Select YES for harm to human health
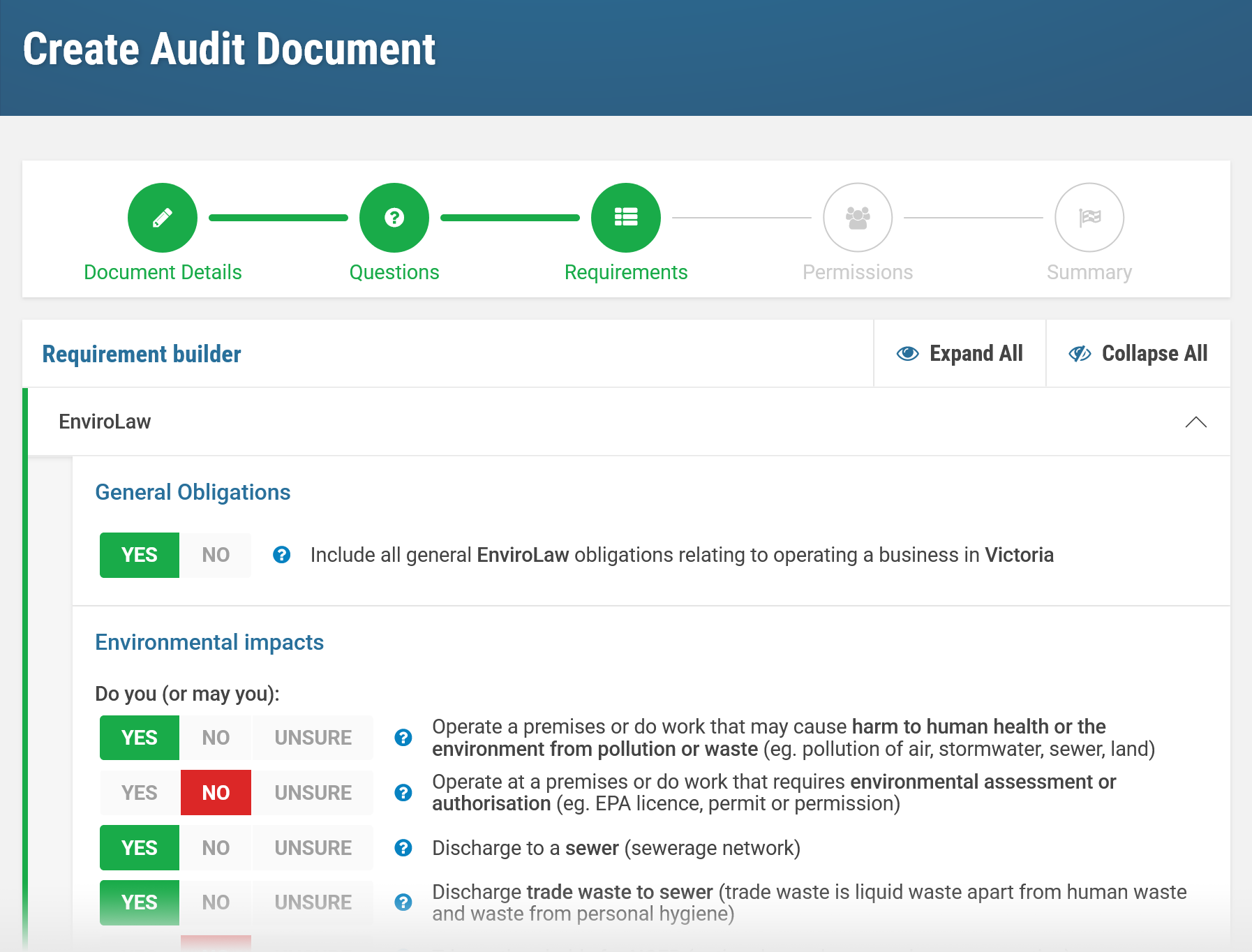 click(x=140, y=738)
